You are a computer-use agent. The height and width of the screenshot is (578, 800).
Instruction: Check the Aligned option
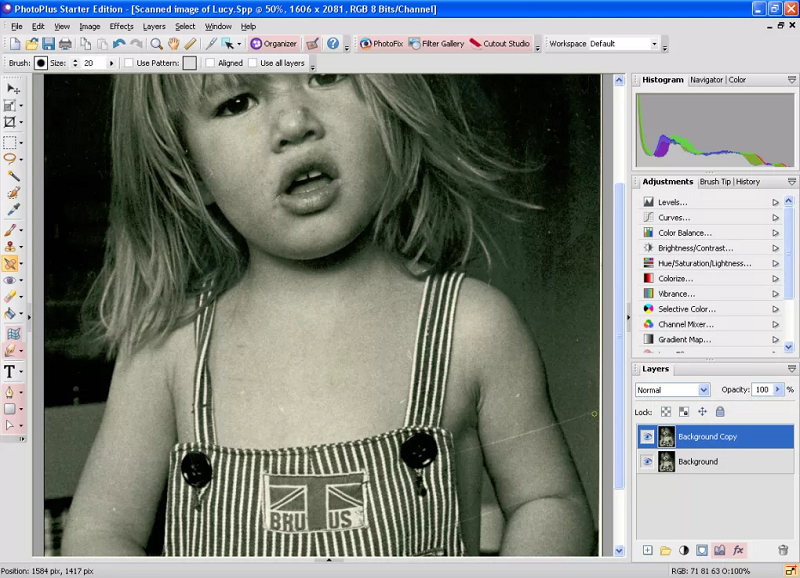pos(210,63)
